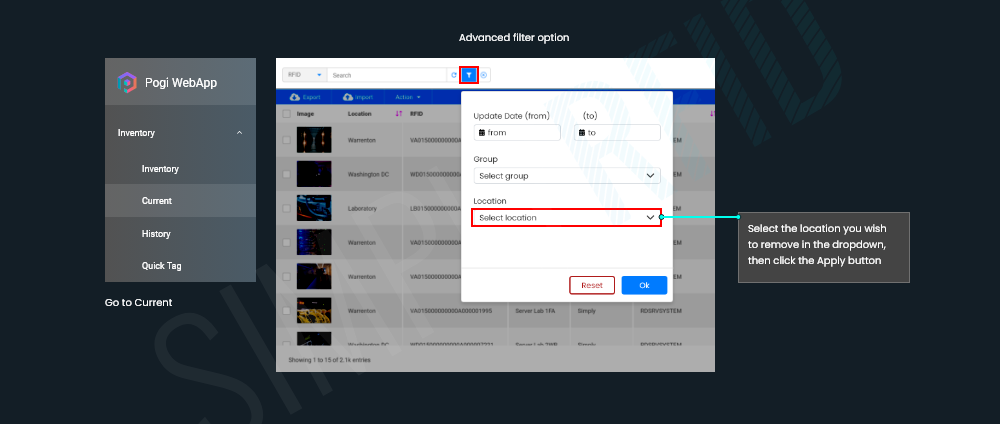This screenshot has width=1000, height=424.
Task: Click the Update Date to field
Action: (x=617, y=133)
